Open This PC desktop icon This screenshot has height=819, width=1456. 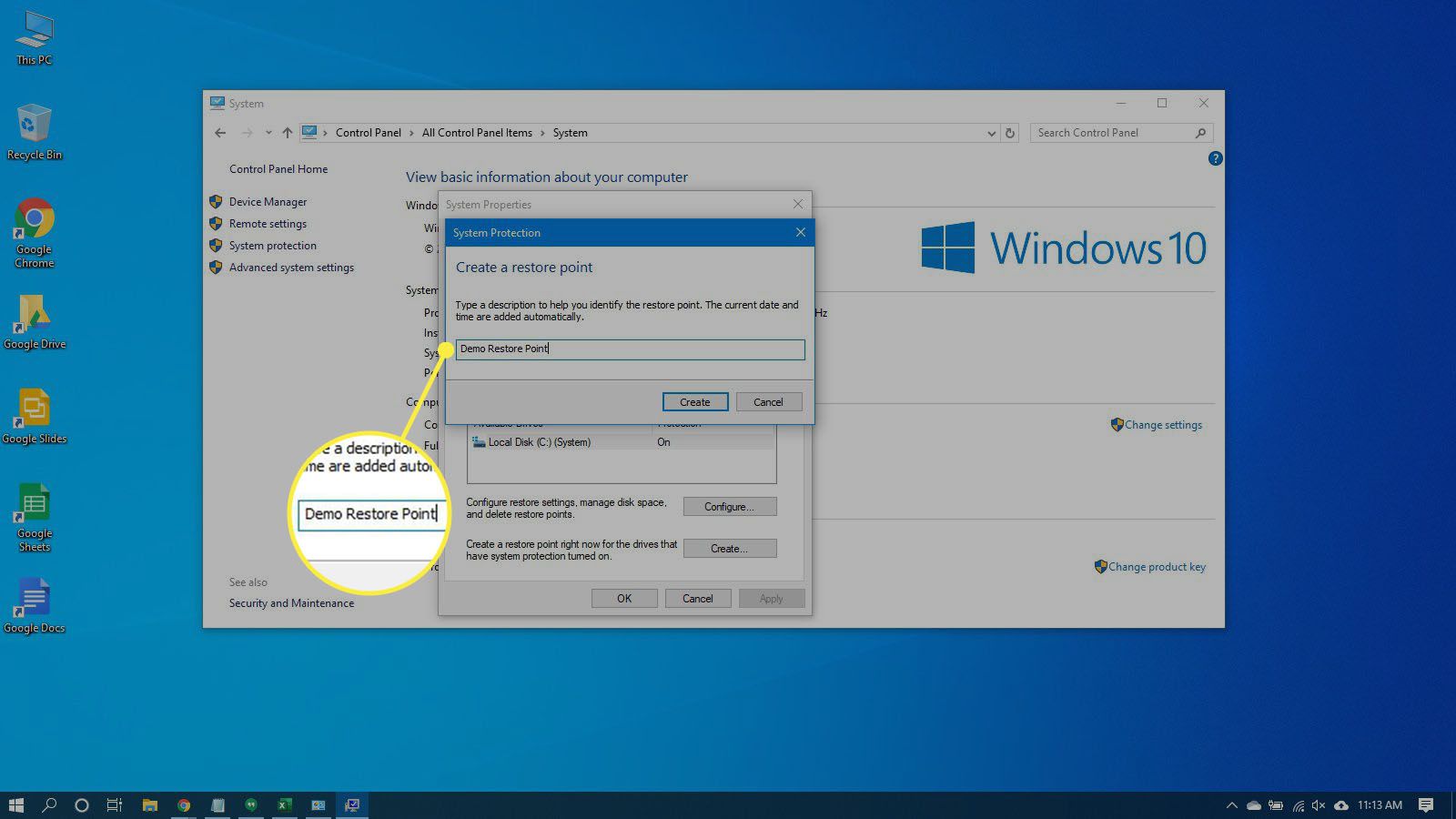coord(35,38)
